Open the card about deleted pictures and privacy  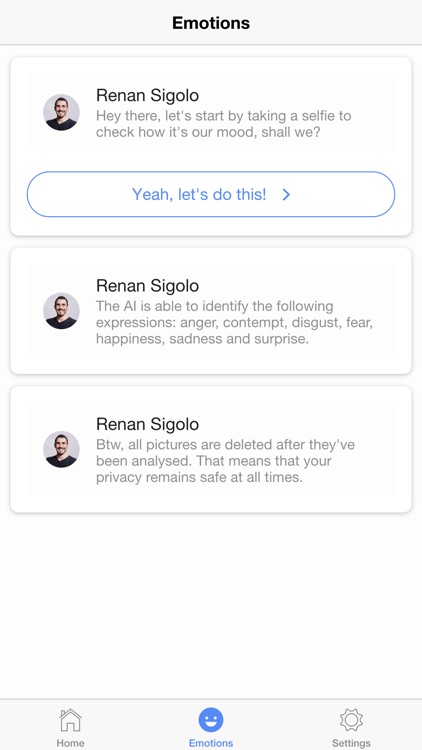coord(211,449)
